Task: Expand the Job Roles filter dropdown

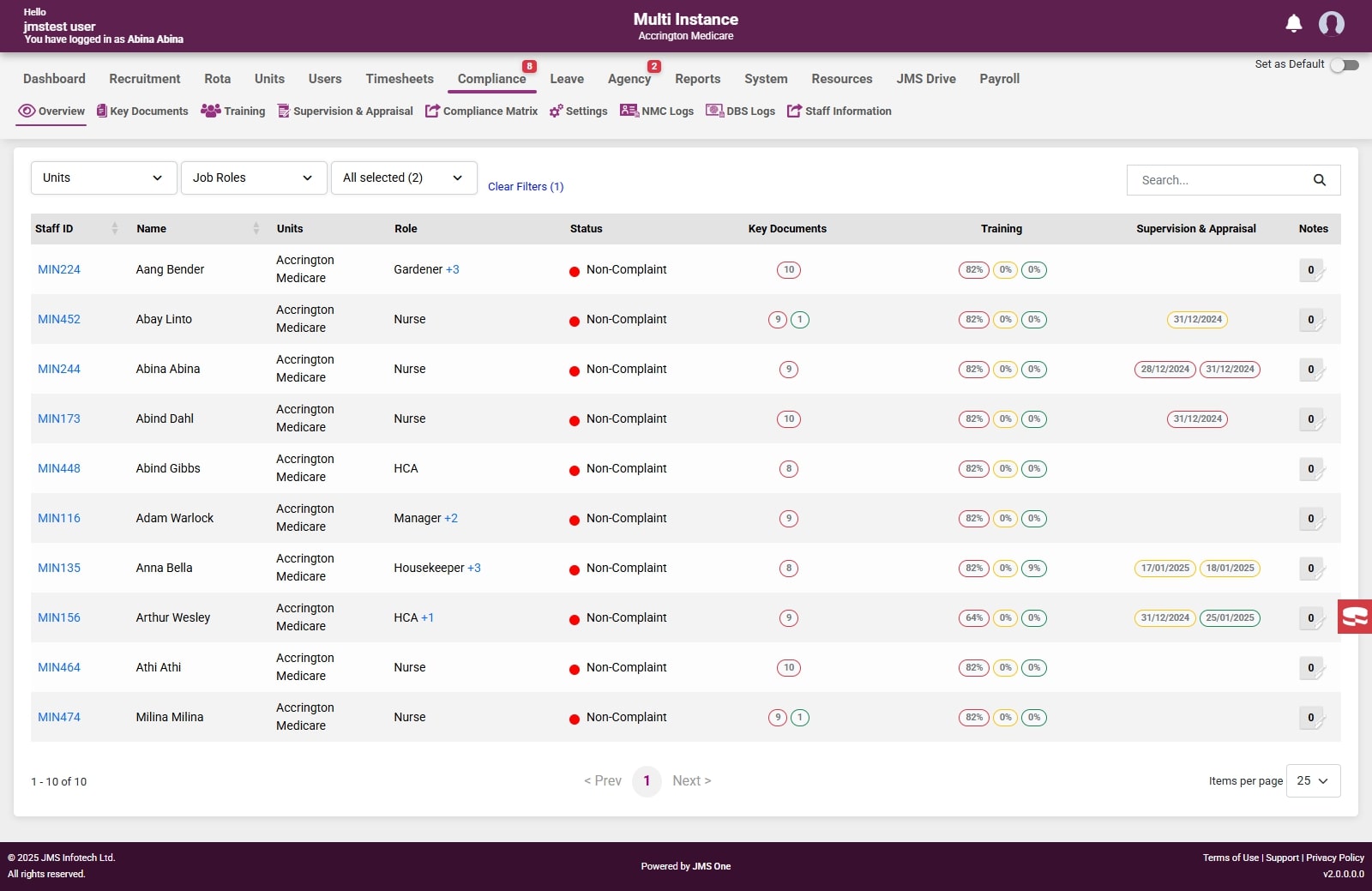Action: (254, 178)
